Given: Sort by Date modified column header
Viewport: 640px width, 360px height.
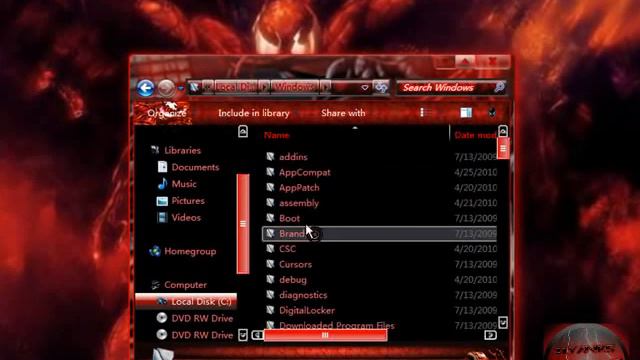Looking at the screenshot, I should click(x=475, y=135).
